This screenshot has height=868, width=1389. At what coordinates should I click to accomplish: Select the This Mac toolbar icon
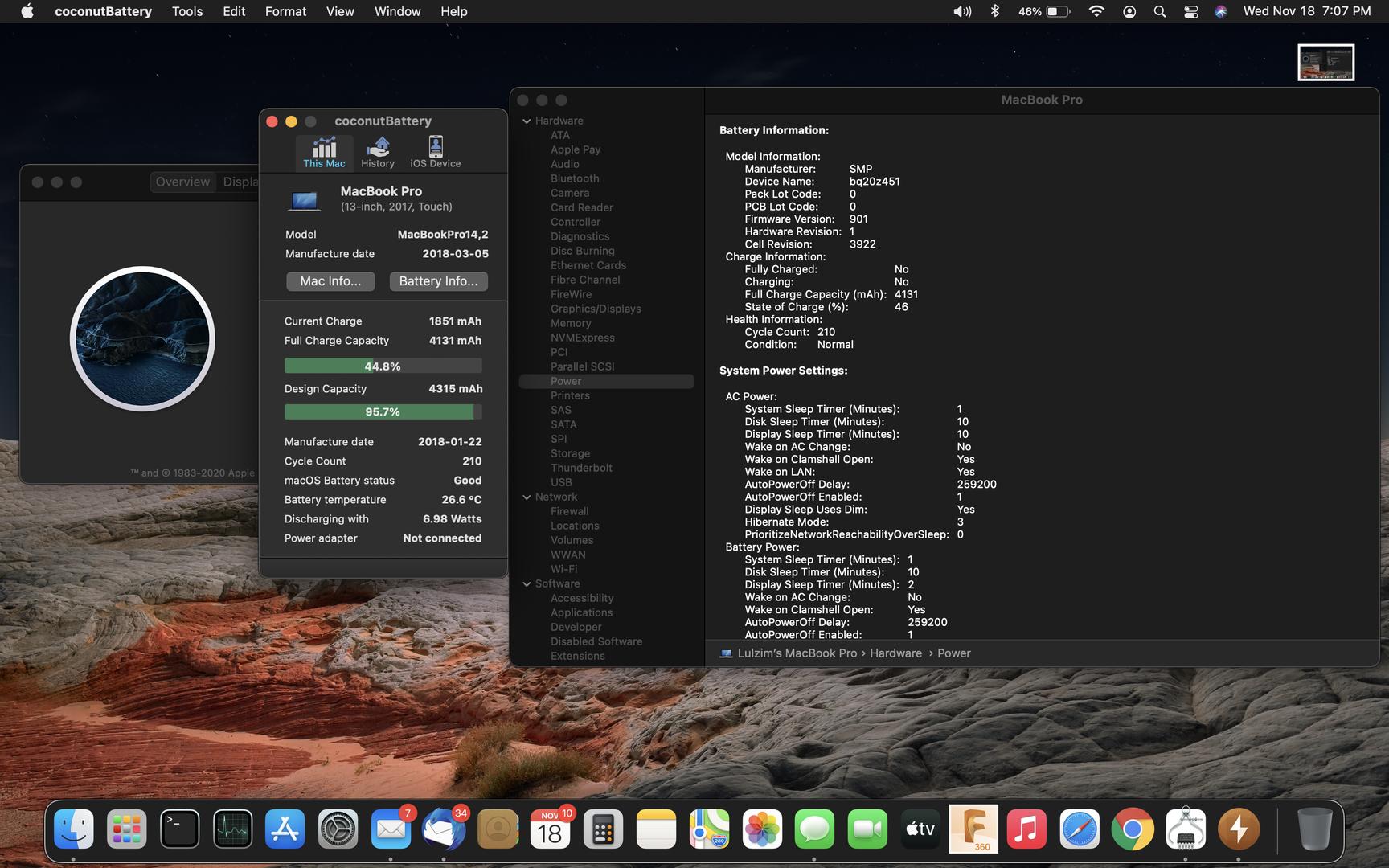324,152
